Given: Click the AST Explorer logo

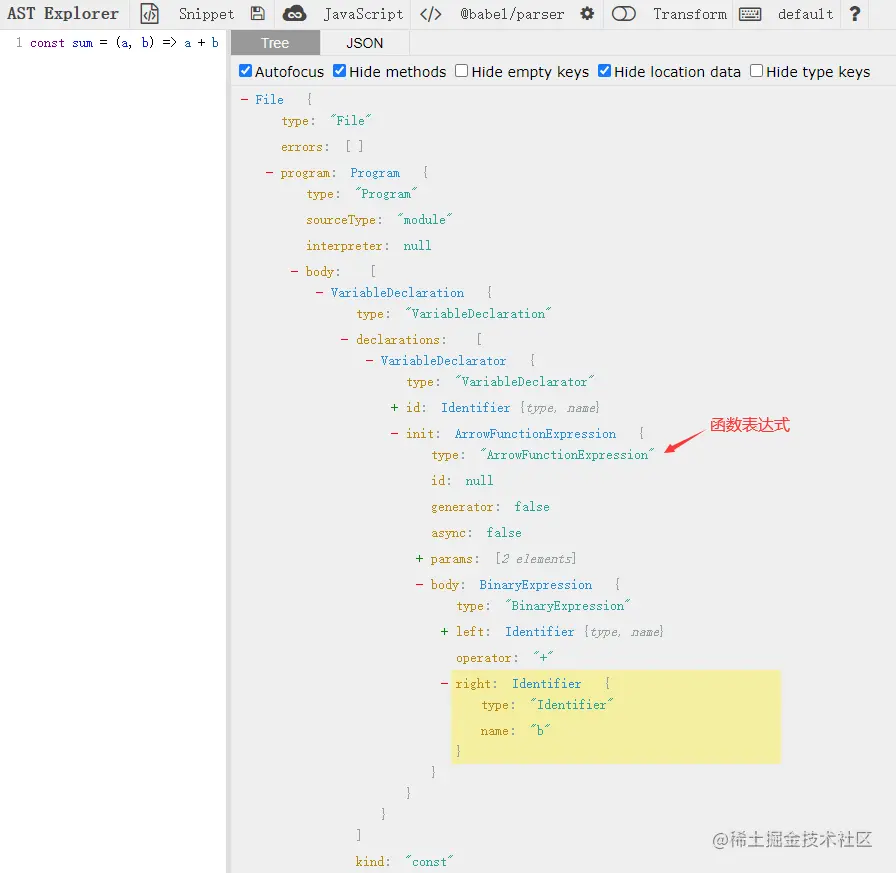Looking at the screenshot, I should pyautogui.click(x=63, y=14).
